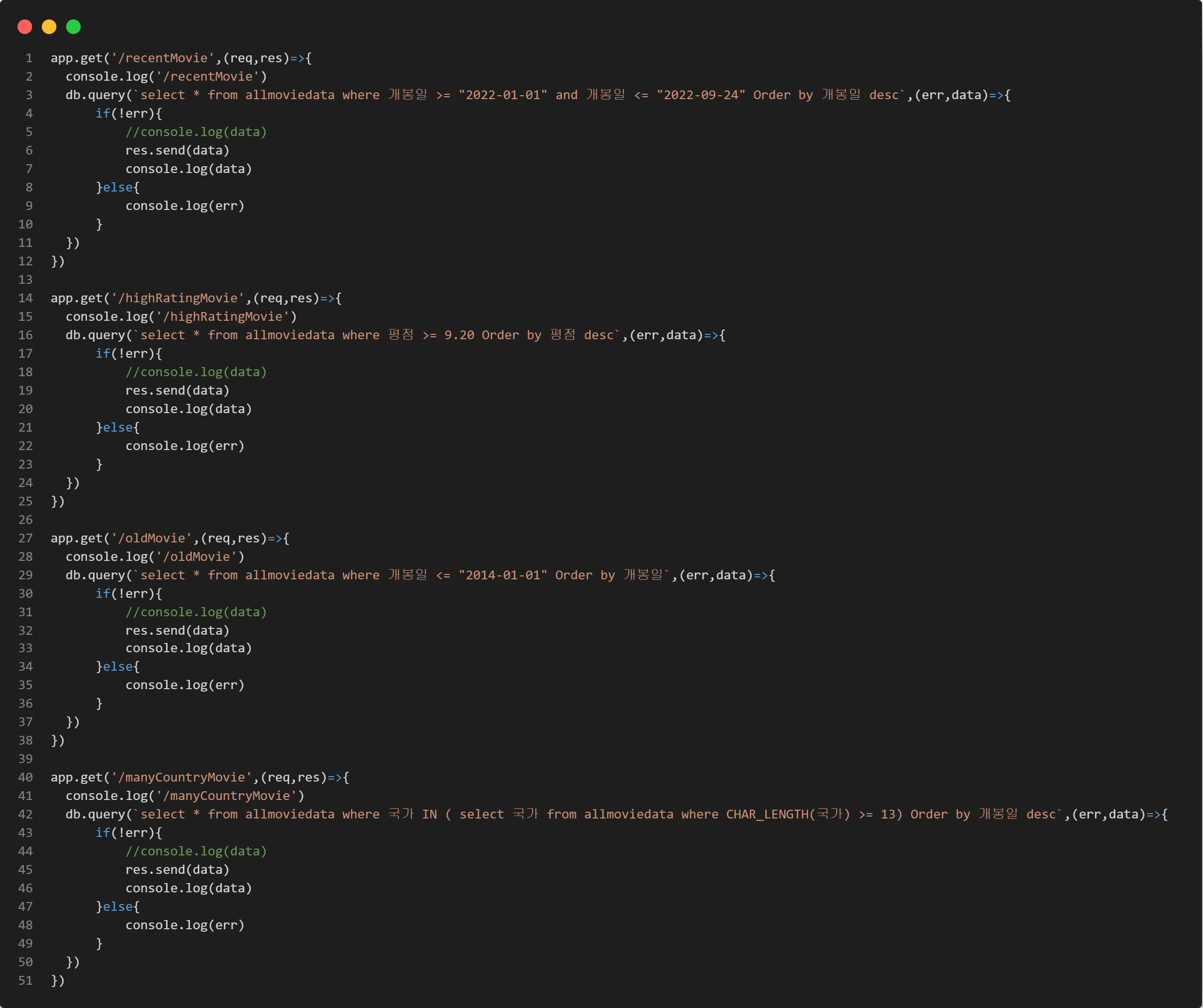Click the comment //console.log(data) on line 31
Image resolution: width=1203 pixels, height=1008 pixels.
[x=196, y=612]
